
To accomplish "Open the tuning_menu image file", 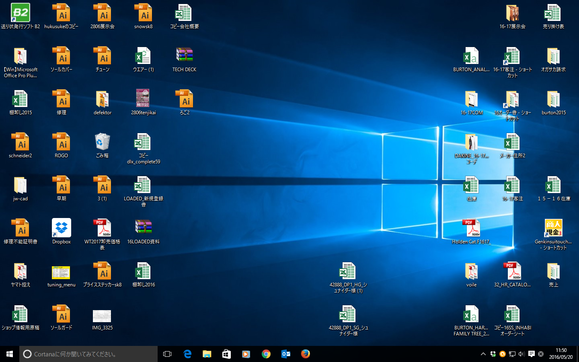I will pyautogui.click(x=61, y=272).
